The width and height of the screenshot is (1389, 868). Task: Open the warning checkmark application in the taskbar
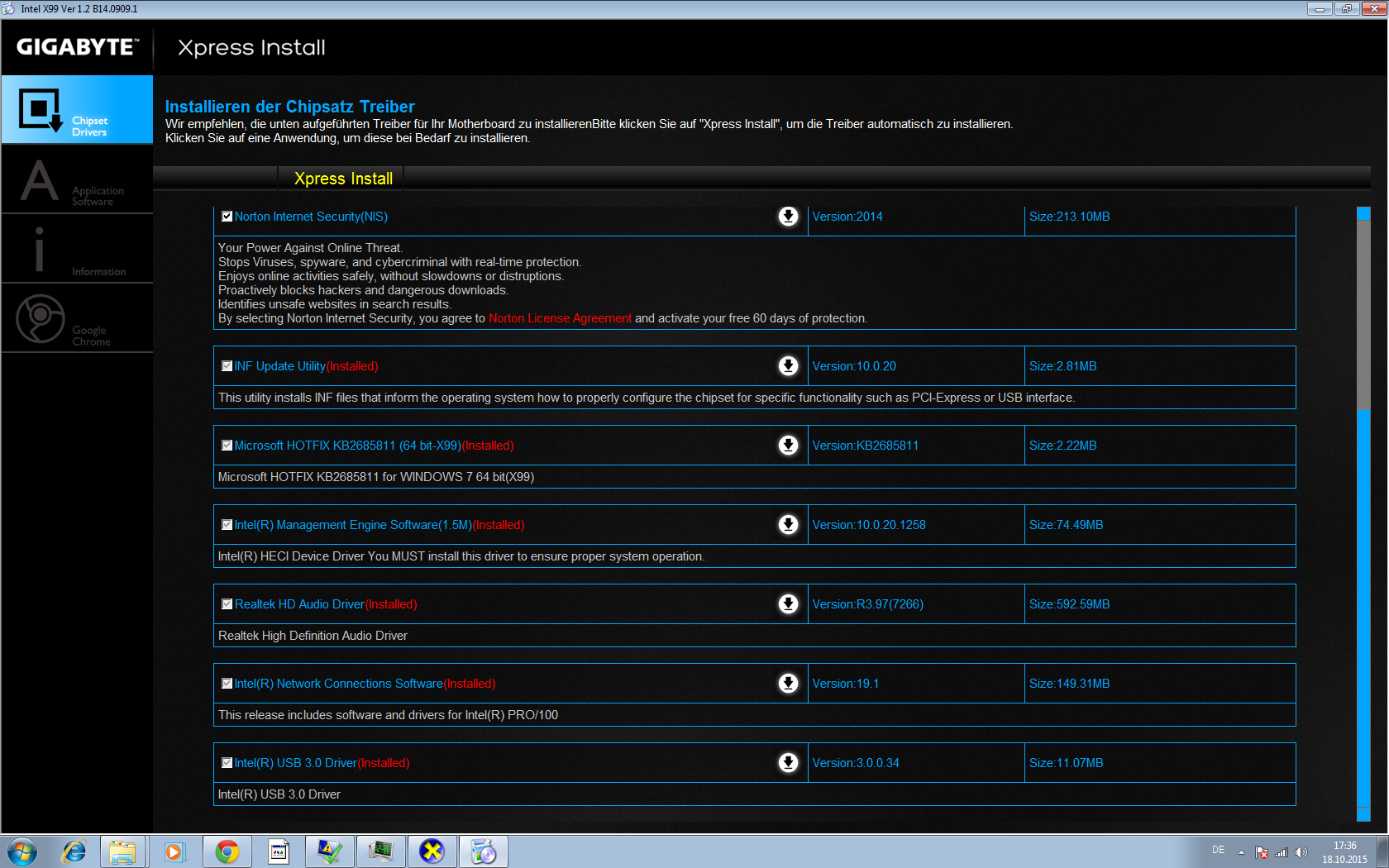[330, 851]
